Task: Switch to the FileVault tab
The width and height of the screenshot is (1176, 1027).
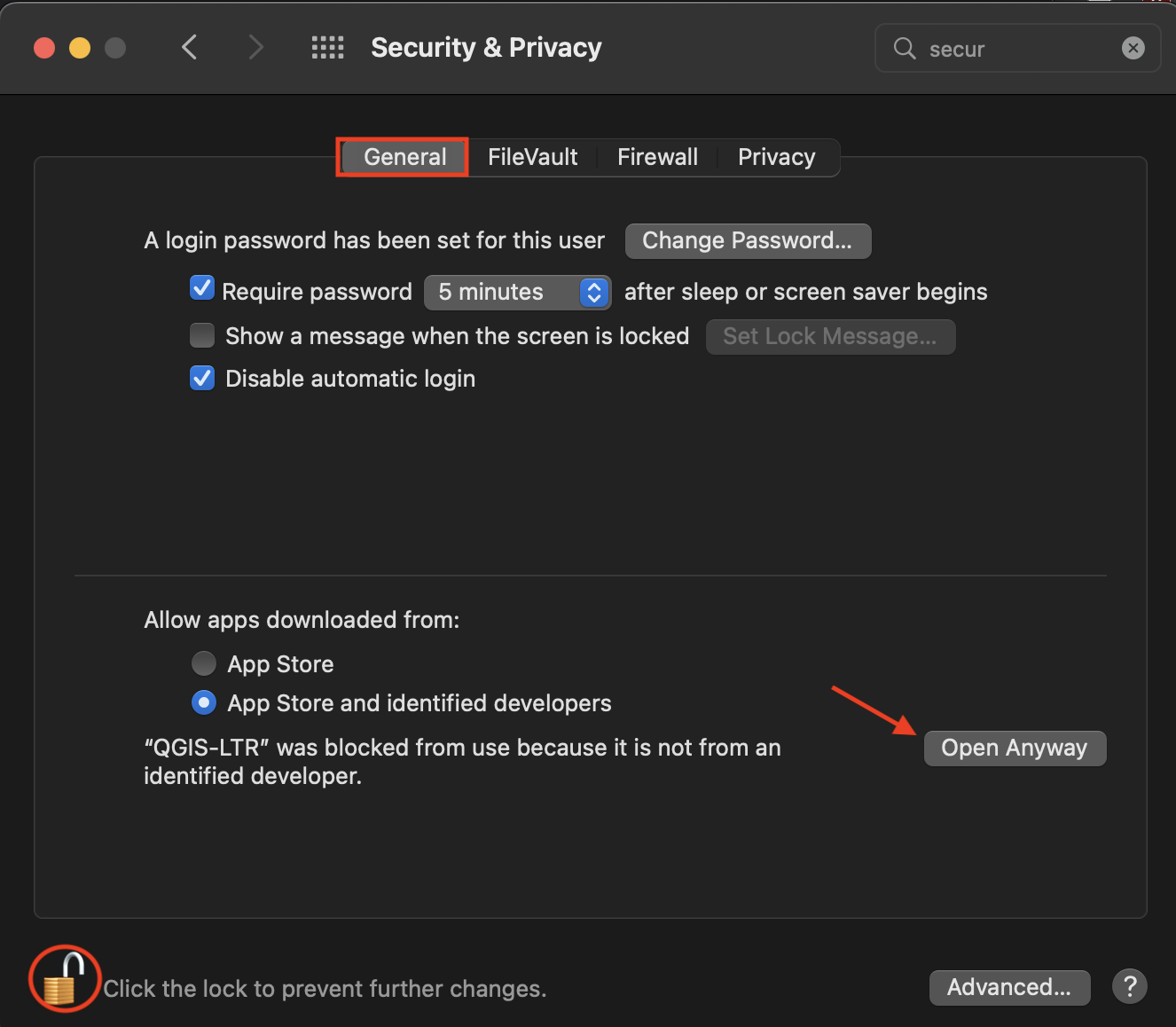Action: pos(532,158)
